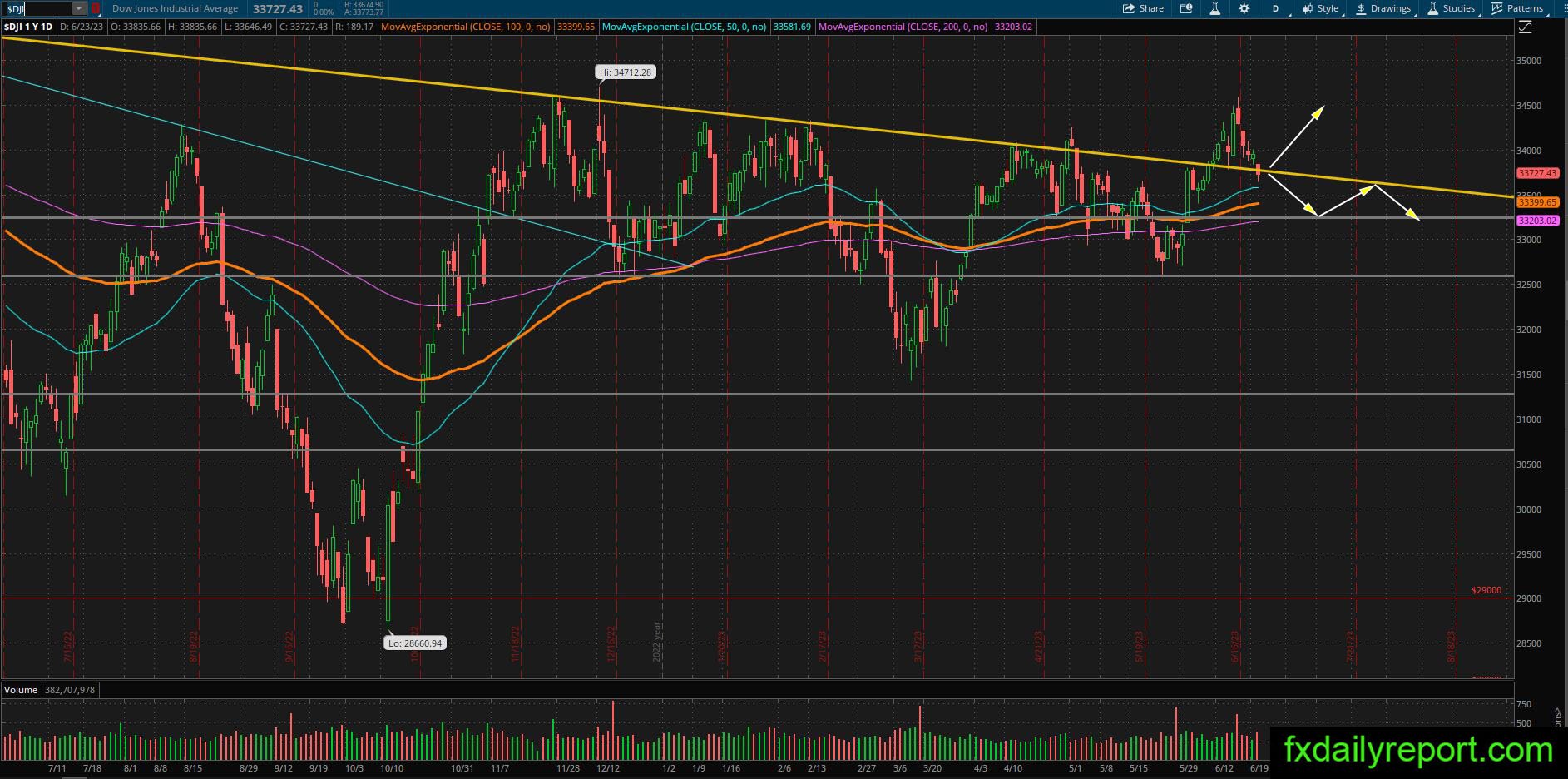Click the 33399.65 value in the study header

point(576,27)
